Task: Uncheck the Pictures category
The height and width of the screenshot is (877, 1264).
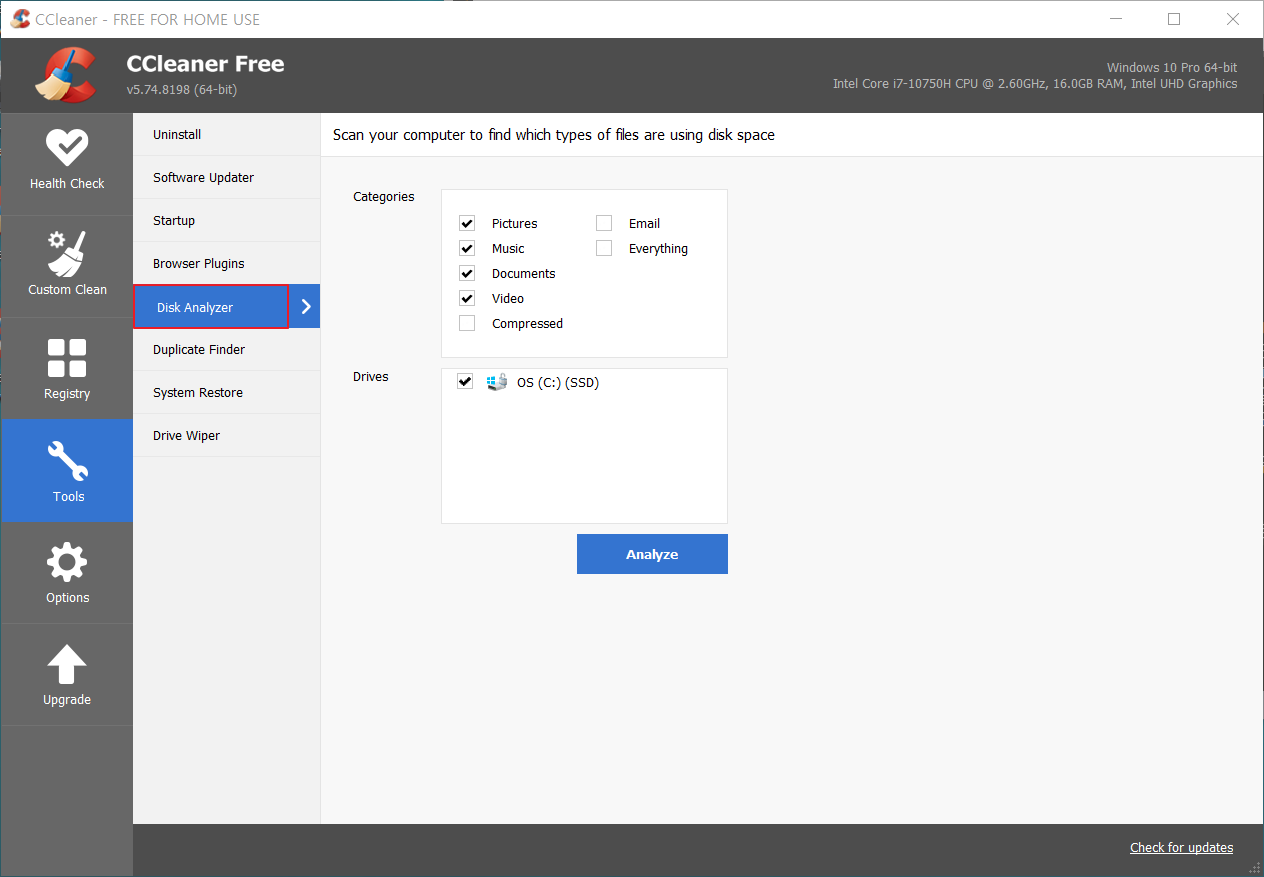Action: (x=467, y=223)
